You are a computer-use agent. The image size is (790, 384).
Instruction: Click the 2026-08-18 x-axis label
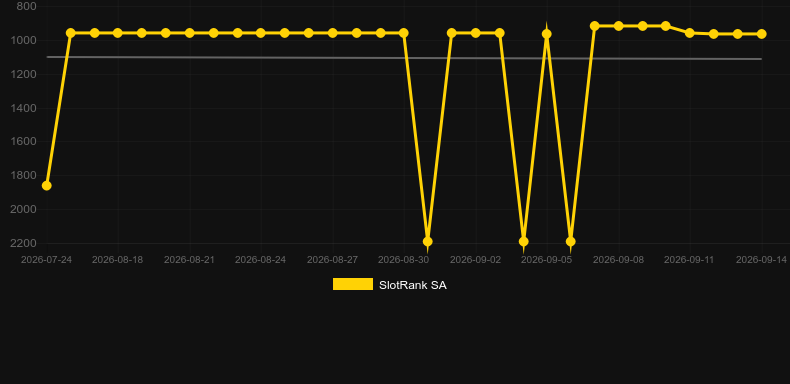tap(117, 260)
